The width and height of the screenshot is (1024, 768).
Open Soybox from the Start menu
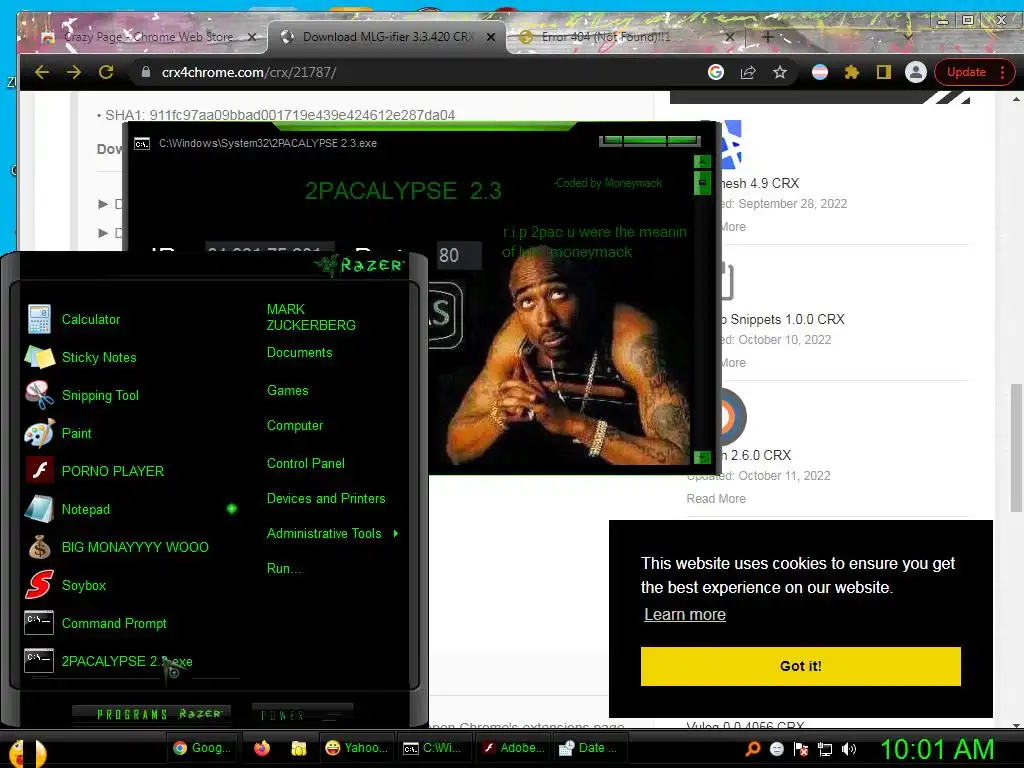pos(65,584)
